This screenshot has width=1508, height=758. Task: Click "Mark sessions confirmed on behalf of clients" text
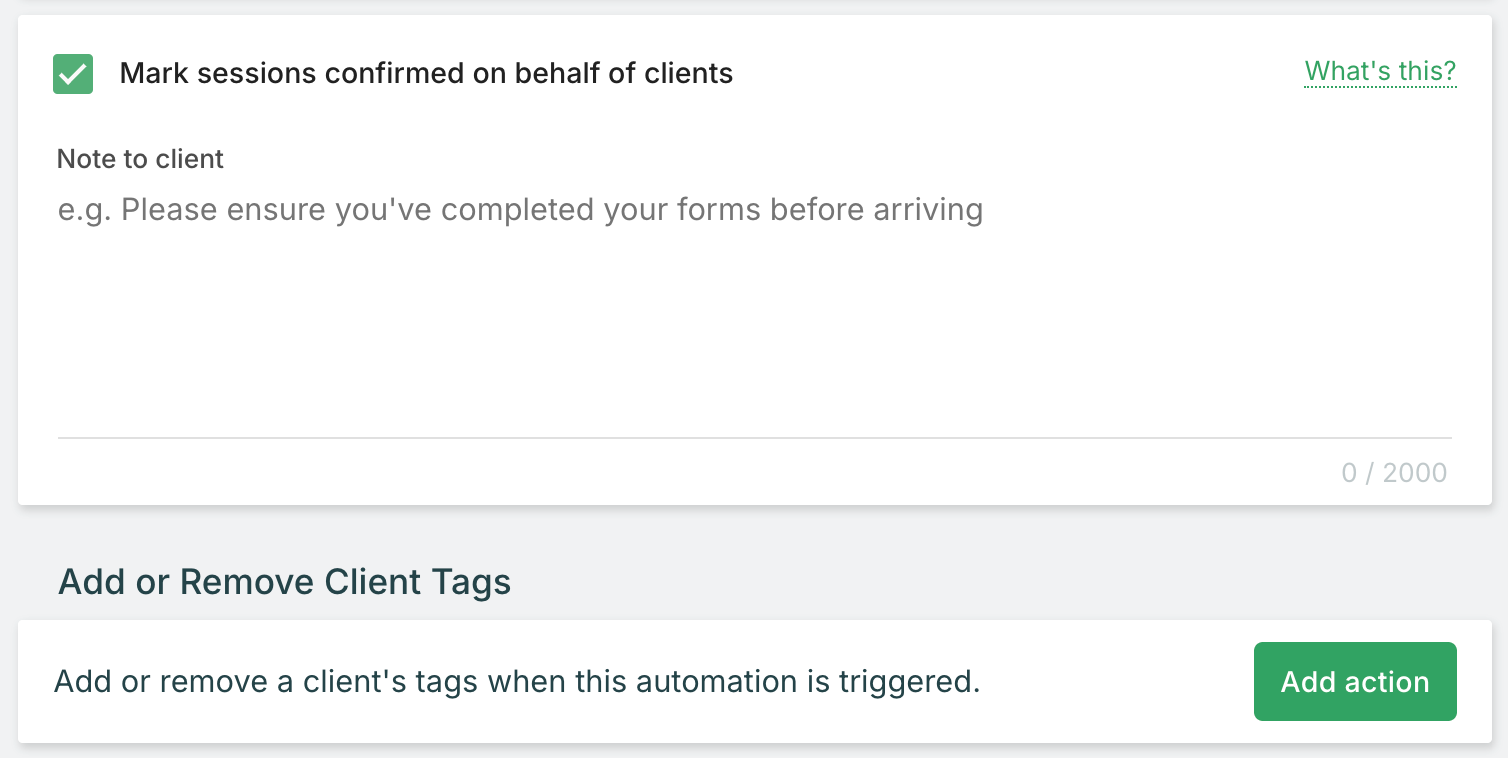tap(426, 73)
